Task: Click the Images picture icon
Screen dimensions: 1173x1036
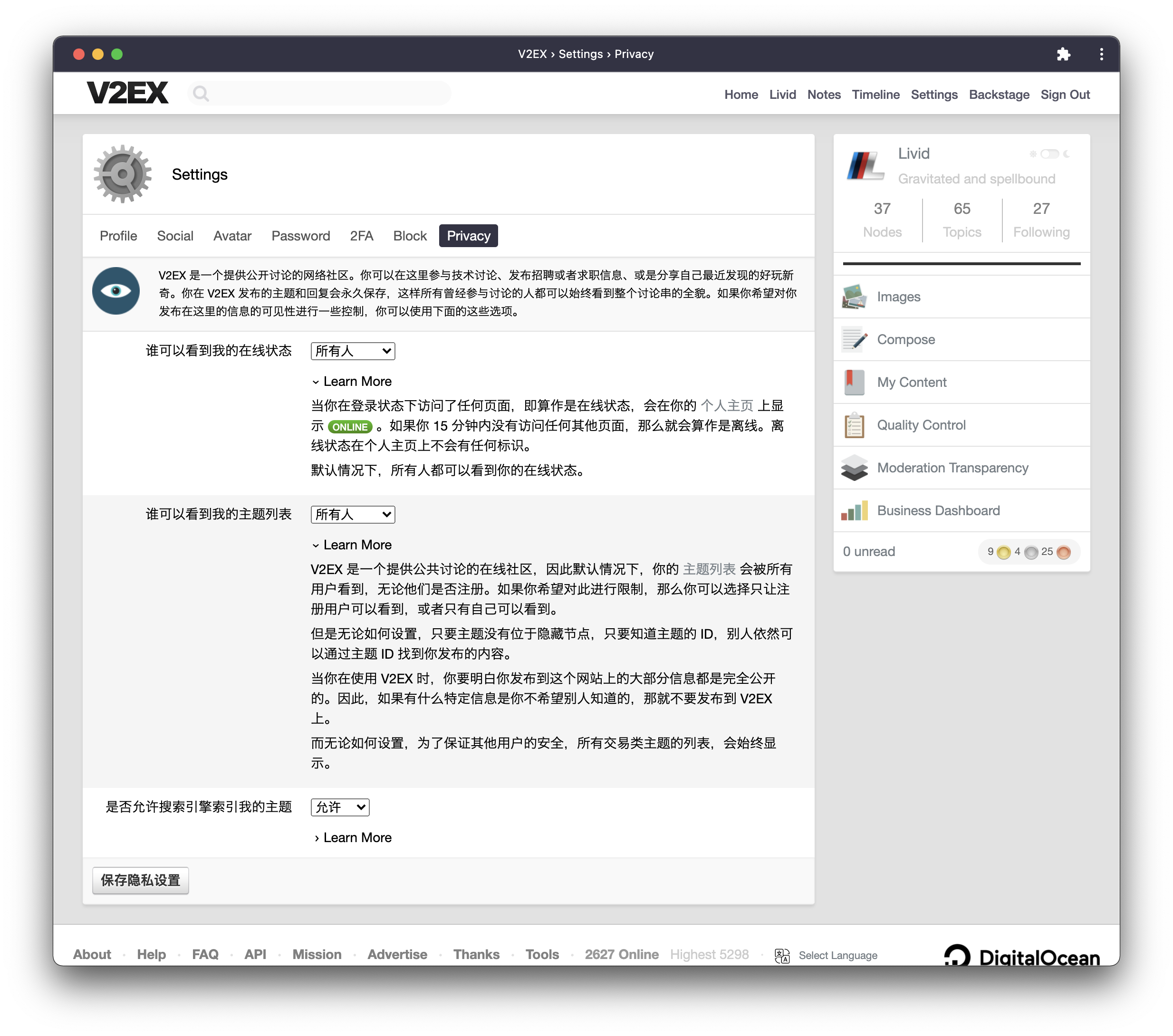Action: click(x=854, y=296)
